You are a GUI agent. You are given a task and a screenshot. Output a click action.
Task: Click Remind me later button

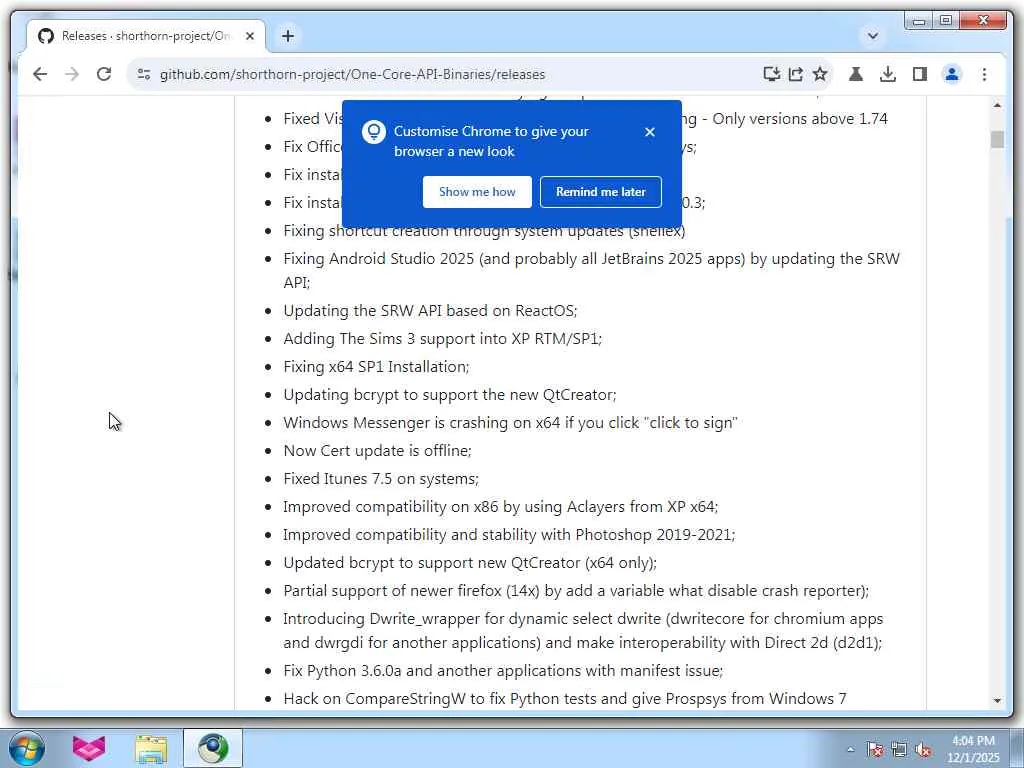click(601, 192)
